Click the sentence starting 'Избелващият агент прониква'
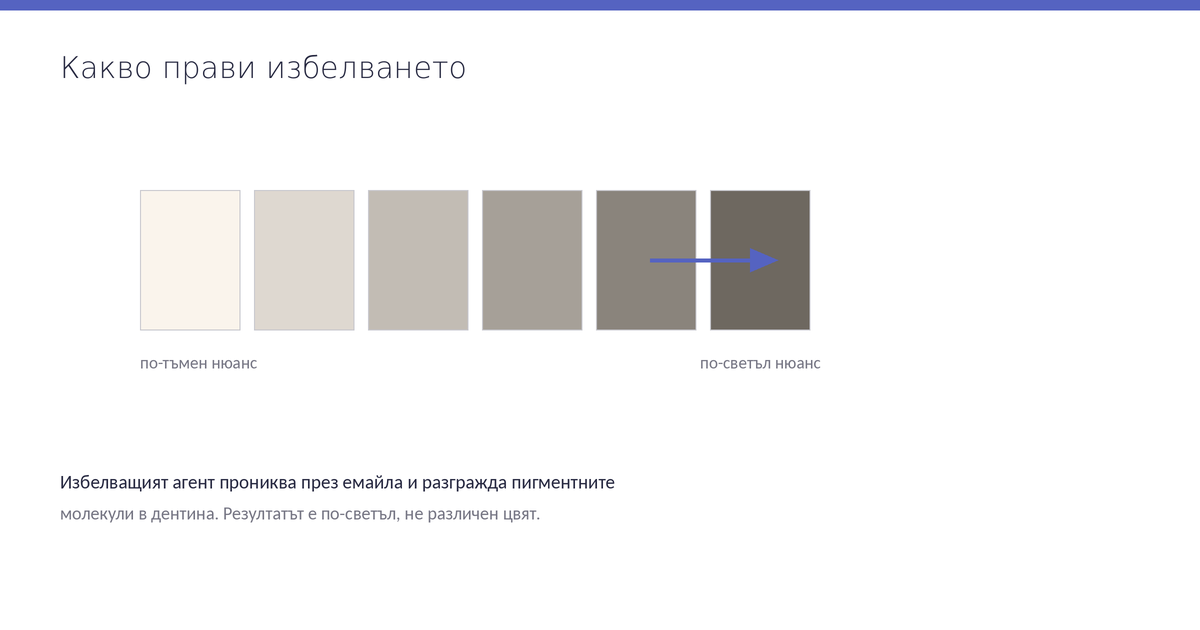Image resolution: width=1200 pixels, height=630 pixels. pos(337,483)
